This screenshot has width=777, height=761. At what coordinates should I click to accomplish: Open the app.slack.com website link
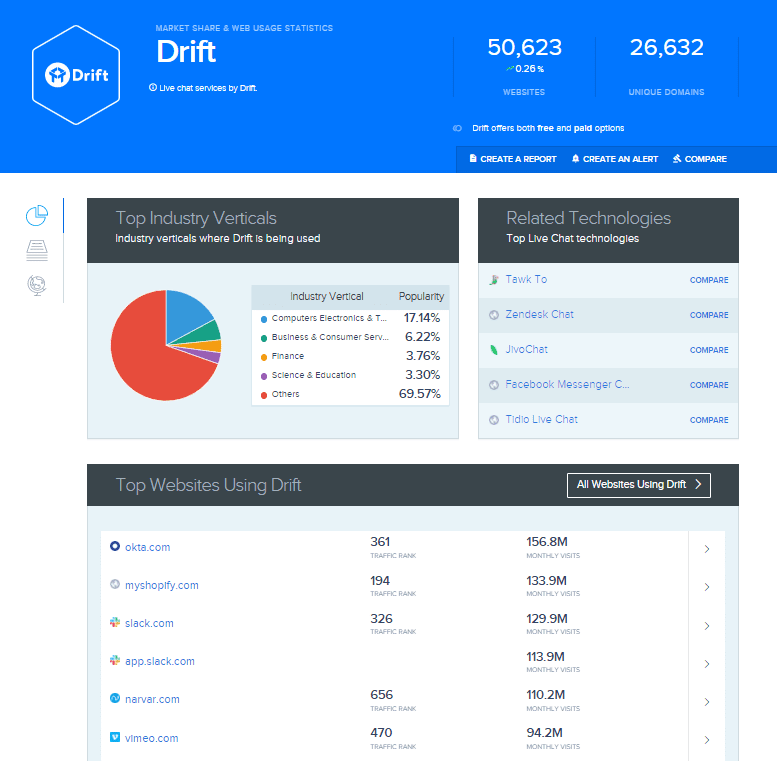(x=160, y=661)
